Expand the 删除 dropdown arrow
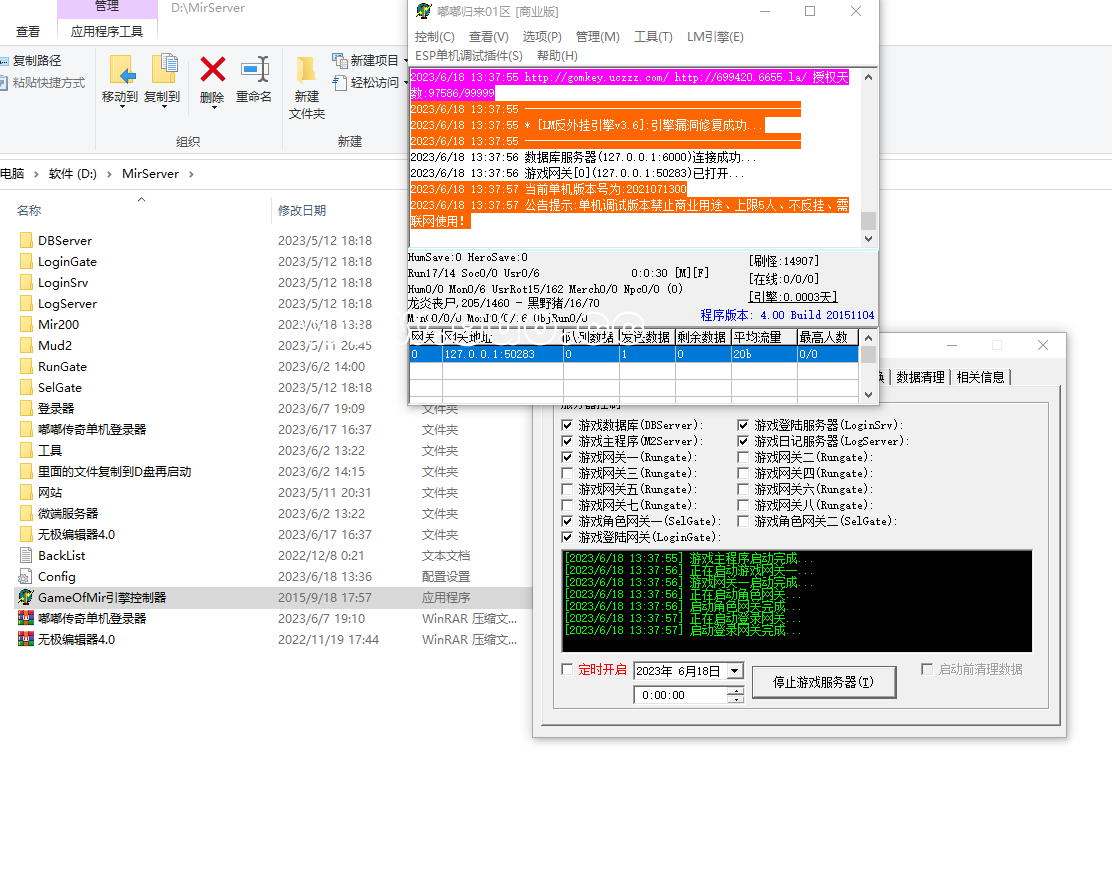Image resolution: width=1112 pixels, height=883 pixels. (214, 107)
